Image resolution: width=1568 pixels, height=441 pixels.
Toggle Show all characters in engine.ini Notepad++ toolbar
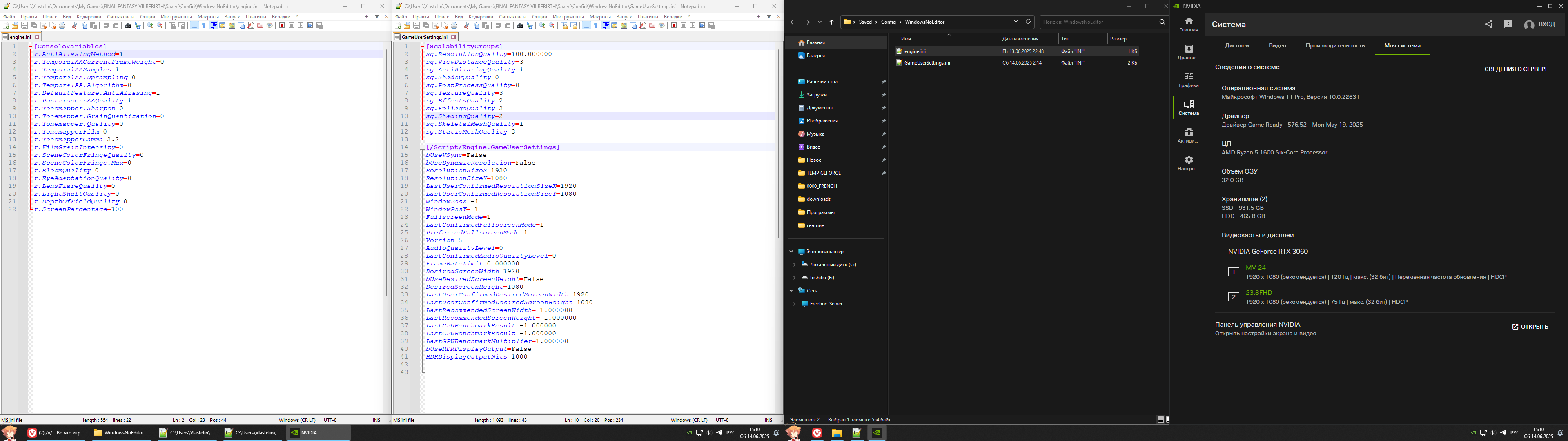pos(204,26)
